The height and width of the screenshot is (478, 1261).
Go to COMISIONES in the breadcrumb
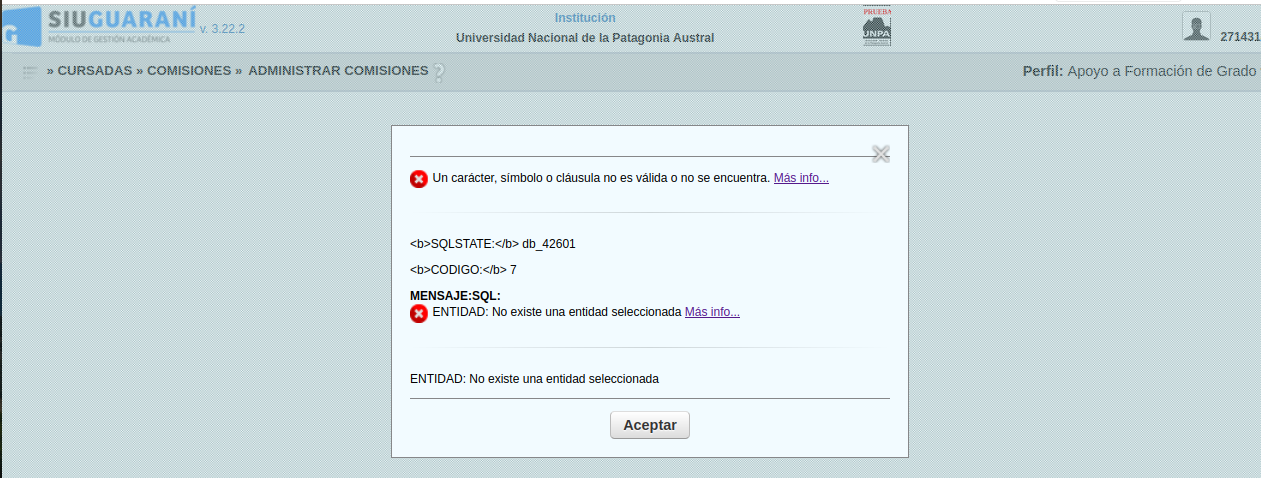(189, 71)
